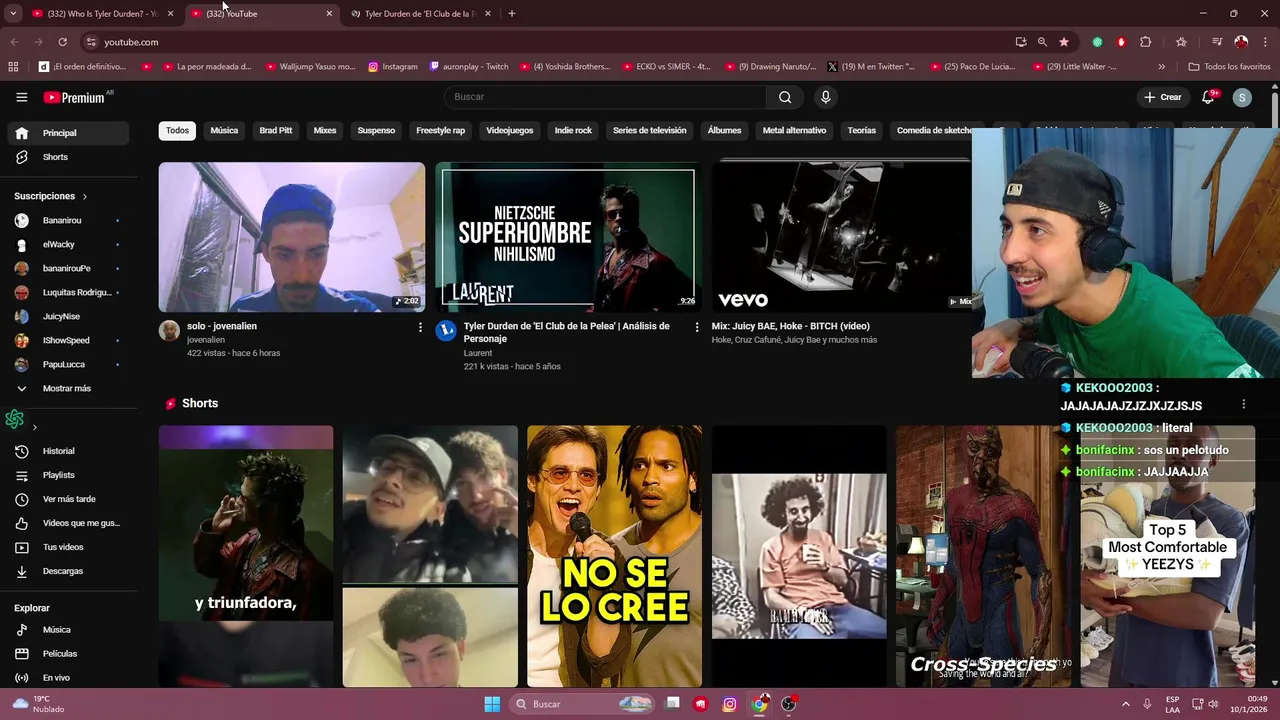The width and height of the screenshot is (1280, 720).
Task: Open auronplay - Twitch bookmark
Action: point(469,67)
